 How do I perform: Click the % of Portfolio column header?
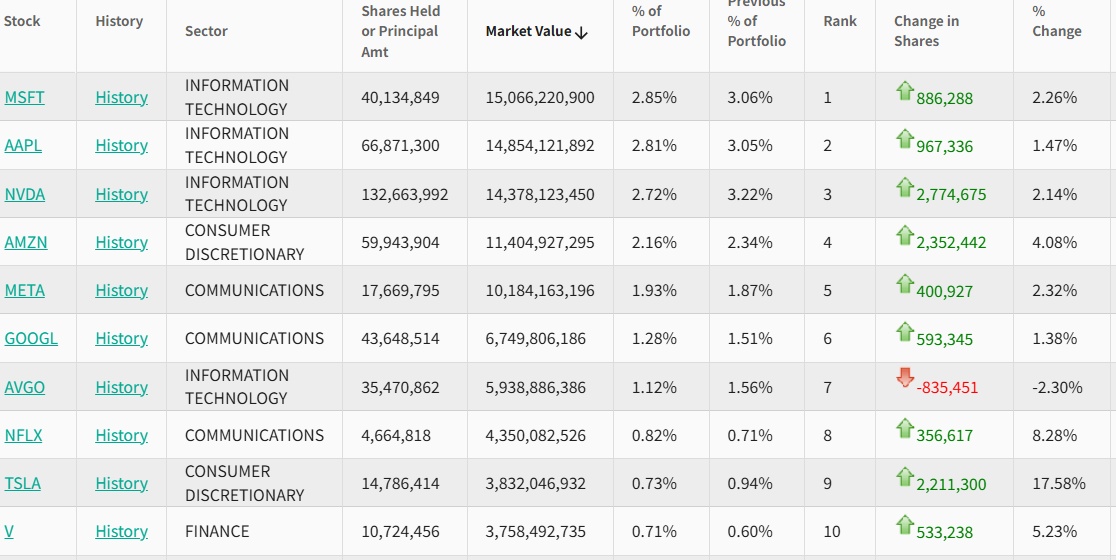(x=661, y=21)
